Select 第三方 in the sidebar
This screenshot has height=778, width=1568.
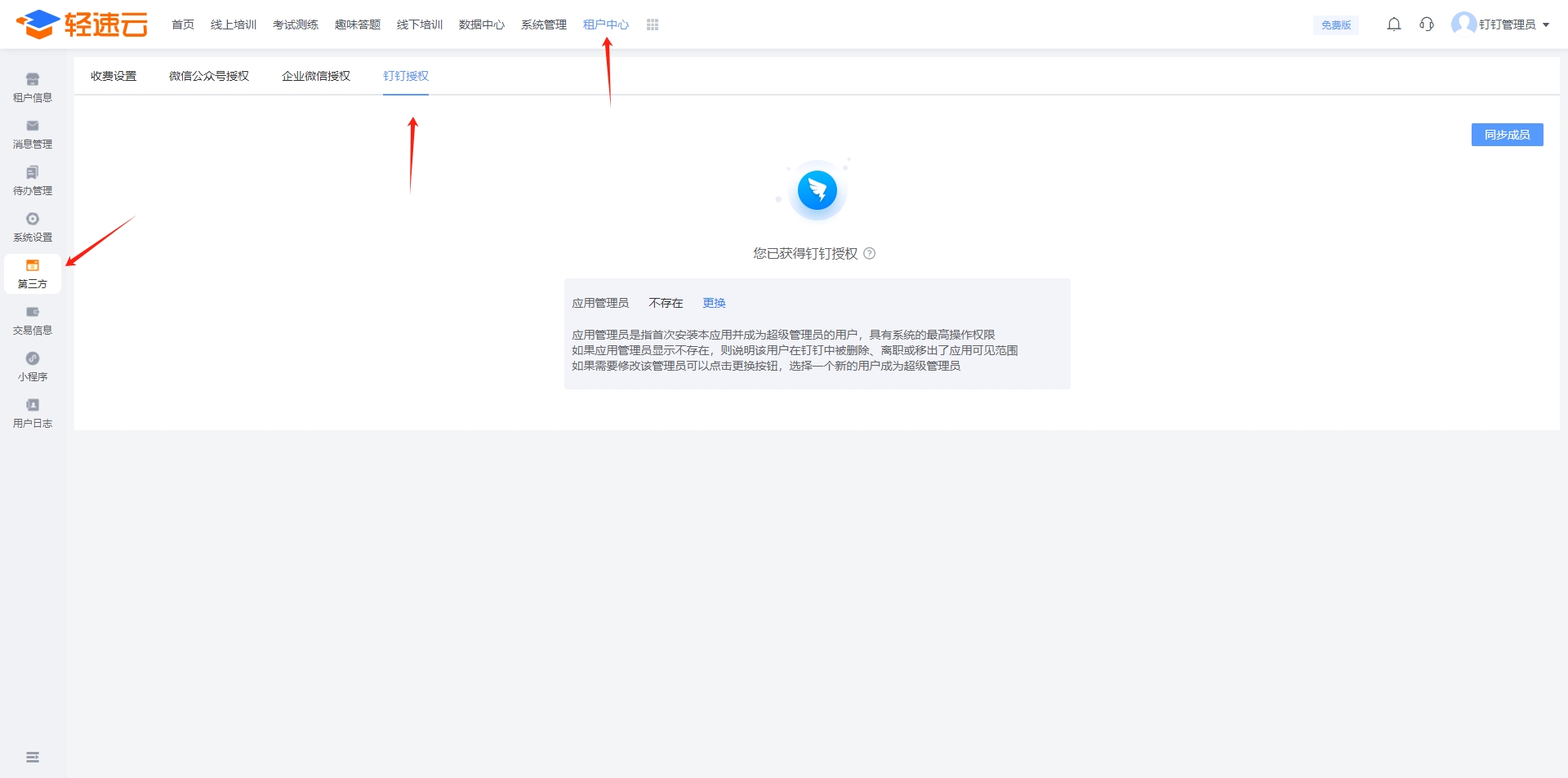(x=33, y=274)
